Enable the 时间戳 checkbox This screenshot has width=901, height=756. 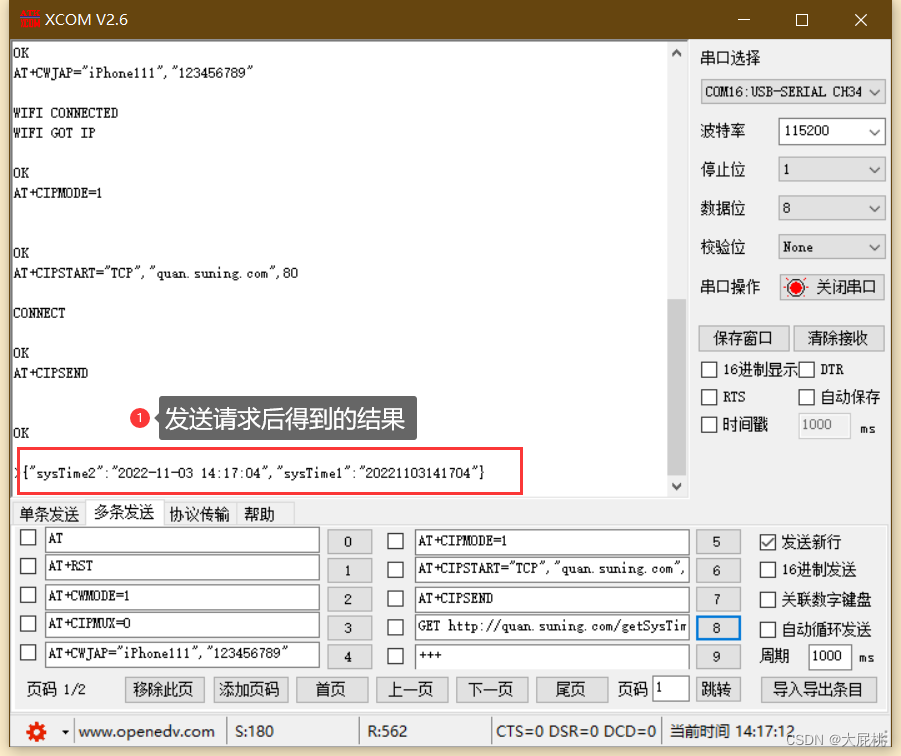click(x=709, y=425)
